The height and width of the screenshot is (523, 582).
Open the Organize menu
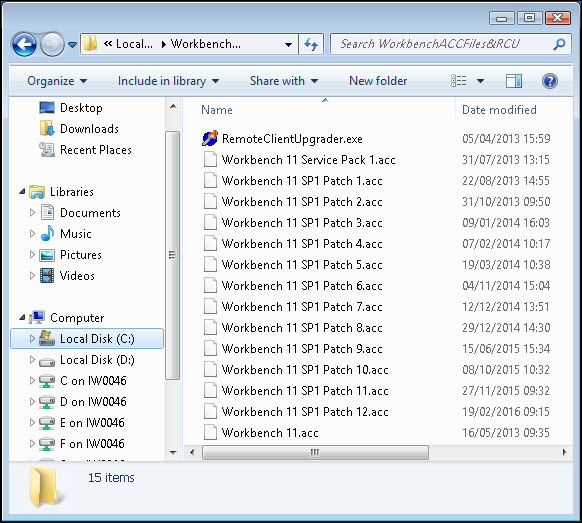coord(57,81)
